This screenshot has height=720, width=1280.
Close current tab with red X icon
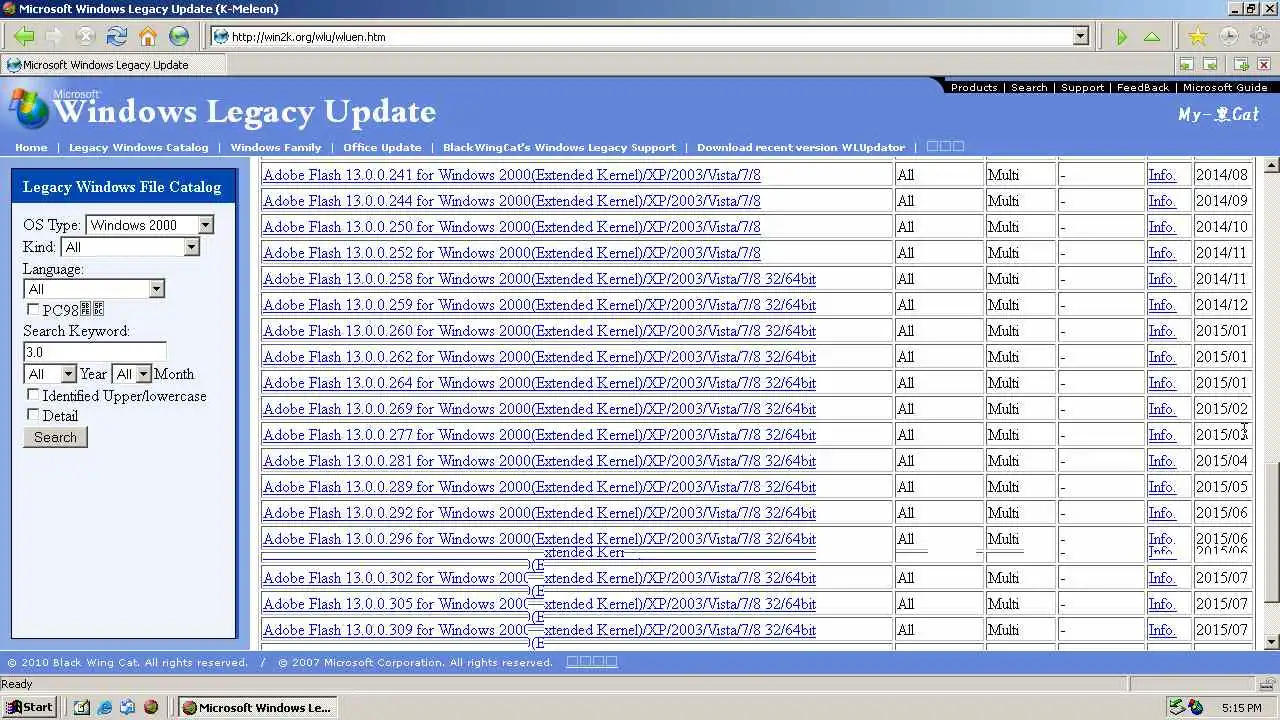pyautogui.click(x=1264, y=64)
